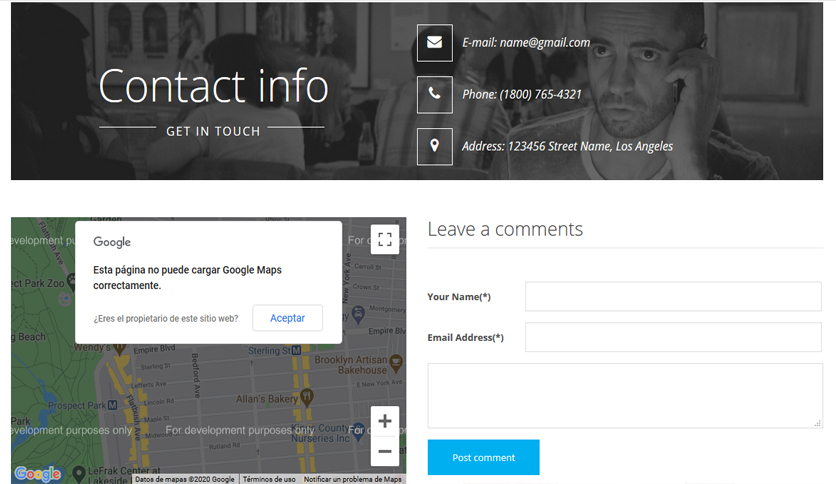The image size is (836, 484).
Task: Click the envelope e-mail icon
Action: point(435,43)
